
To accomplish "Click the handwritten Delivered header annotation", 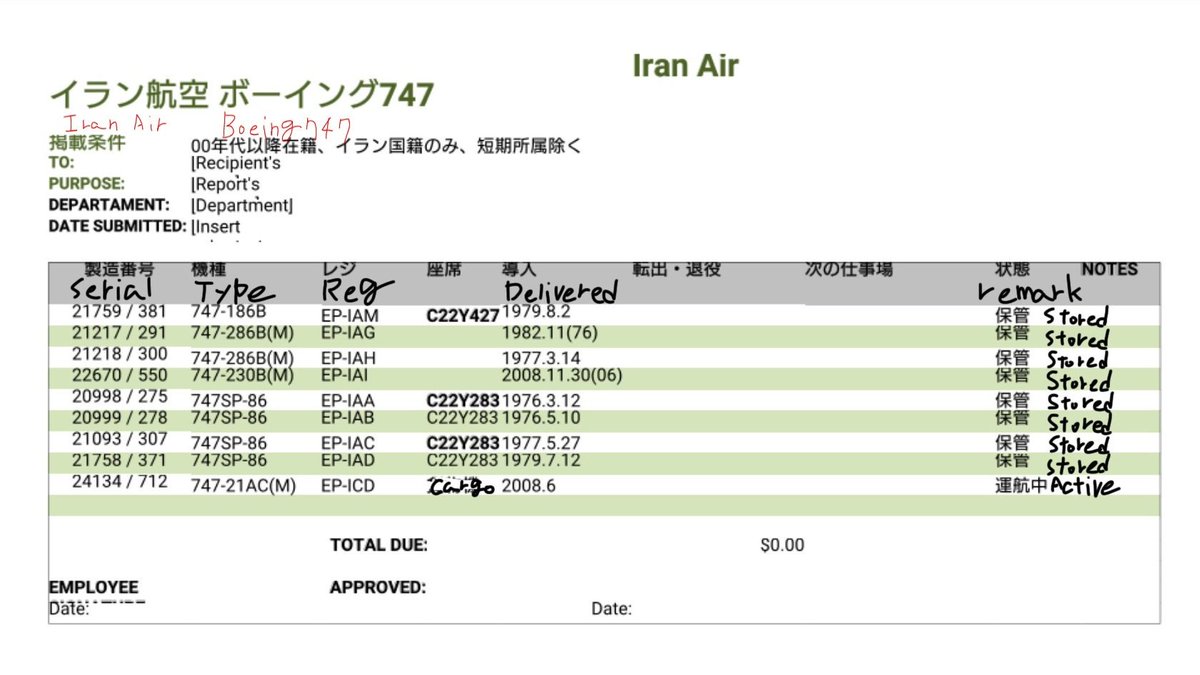I will 561,291.
